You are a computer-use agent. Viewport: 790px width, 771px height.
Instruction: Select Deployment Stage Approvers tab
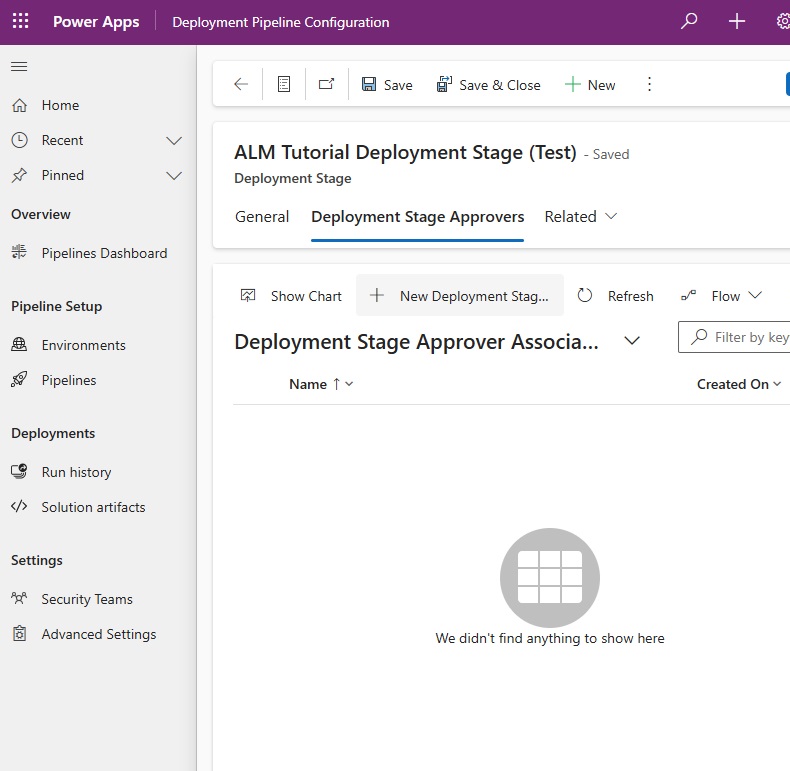click(x=418, y=217)
